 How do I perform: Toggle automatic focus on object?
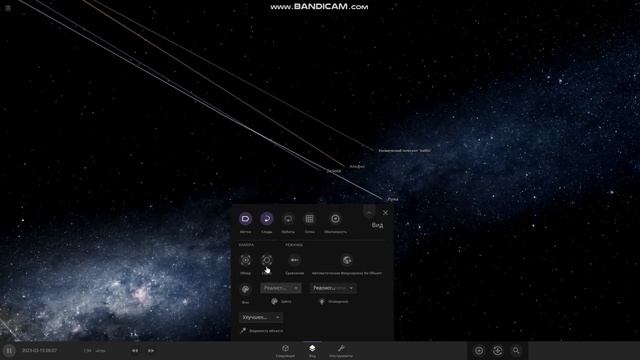pos(347,260)
